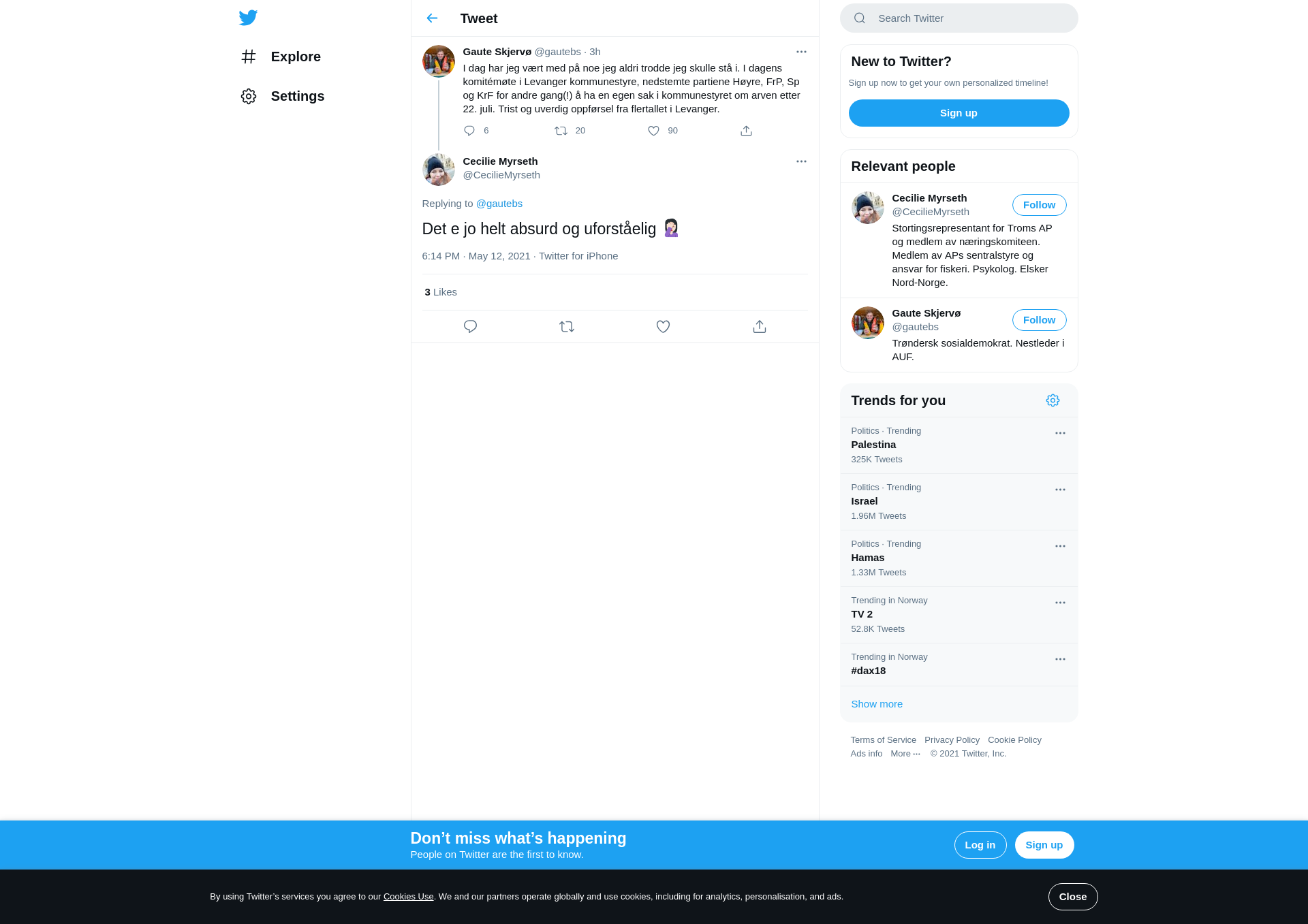Follow Cecilie Myrseth

(x=1039, y=205)
